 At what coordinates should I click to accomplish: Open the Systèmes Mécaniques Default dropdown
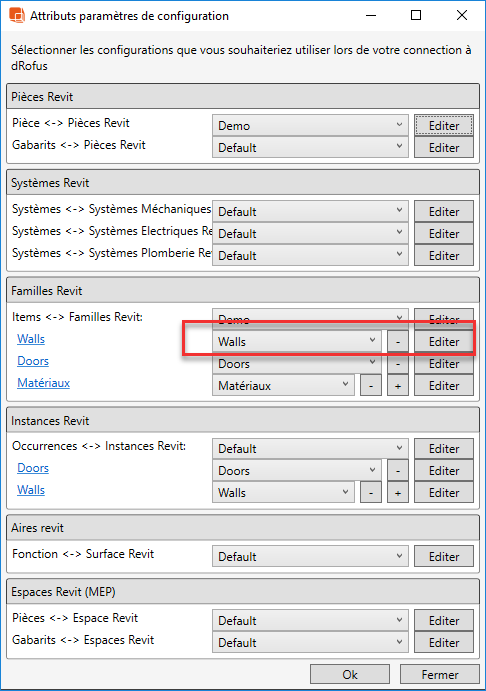pyautogui.click(x=310, y=212)
